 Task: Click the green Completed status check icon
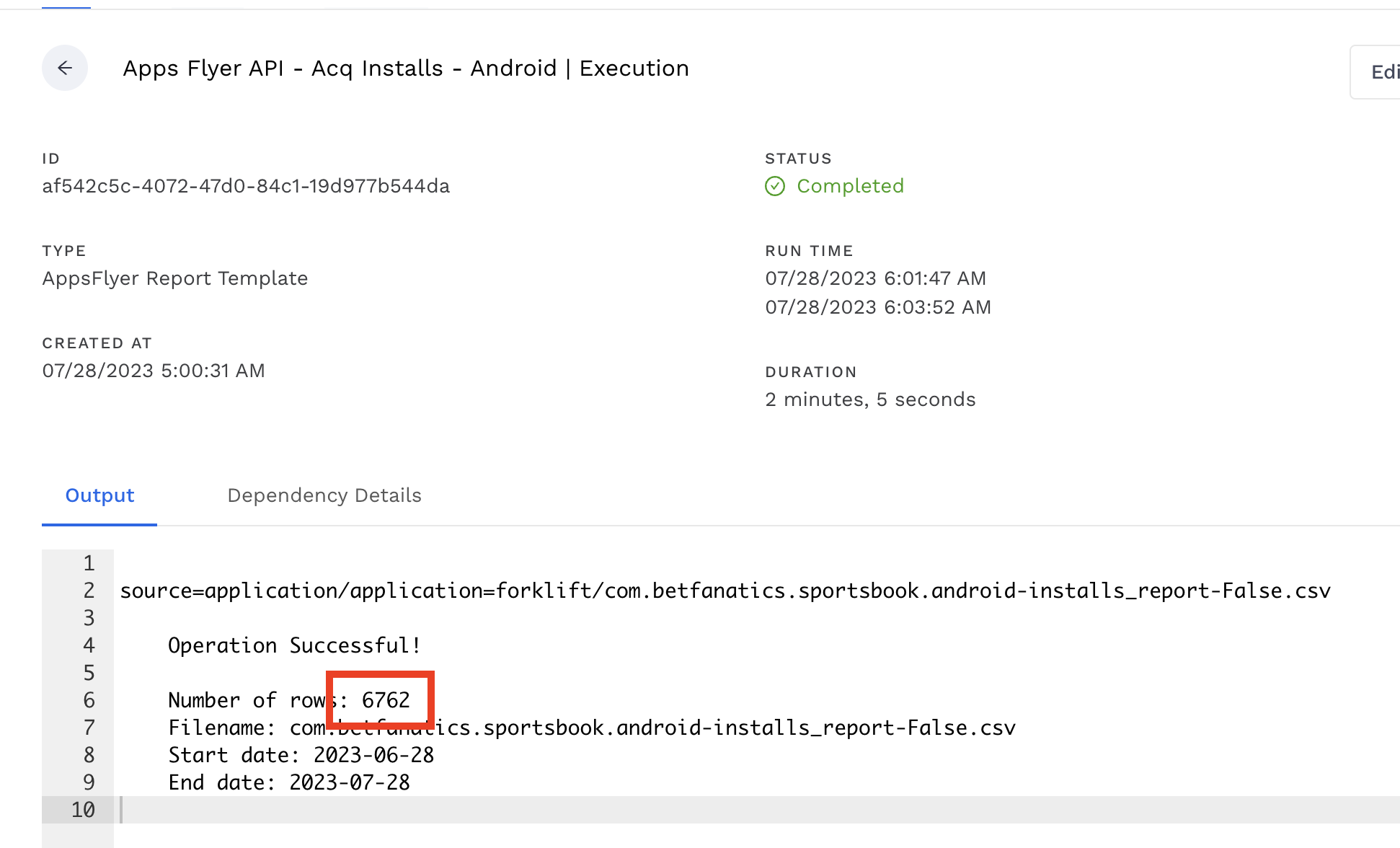(x=775, y=186)
